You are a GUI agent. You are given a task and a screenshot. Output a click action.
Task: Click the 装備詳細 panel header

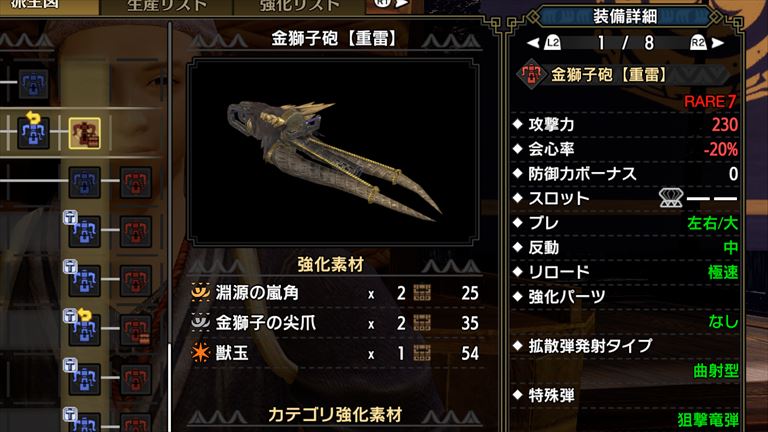[x=625, y=17]
